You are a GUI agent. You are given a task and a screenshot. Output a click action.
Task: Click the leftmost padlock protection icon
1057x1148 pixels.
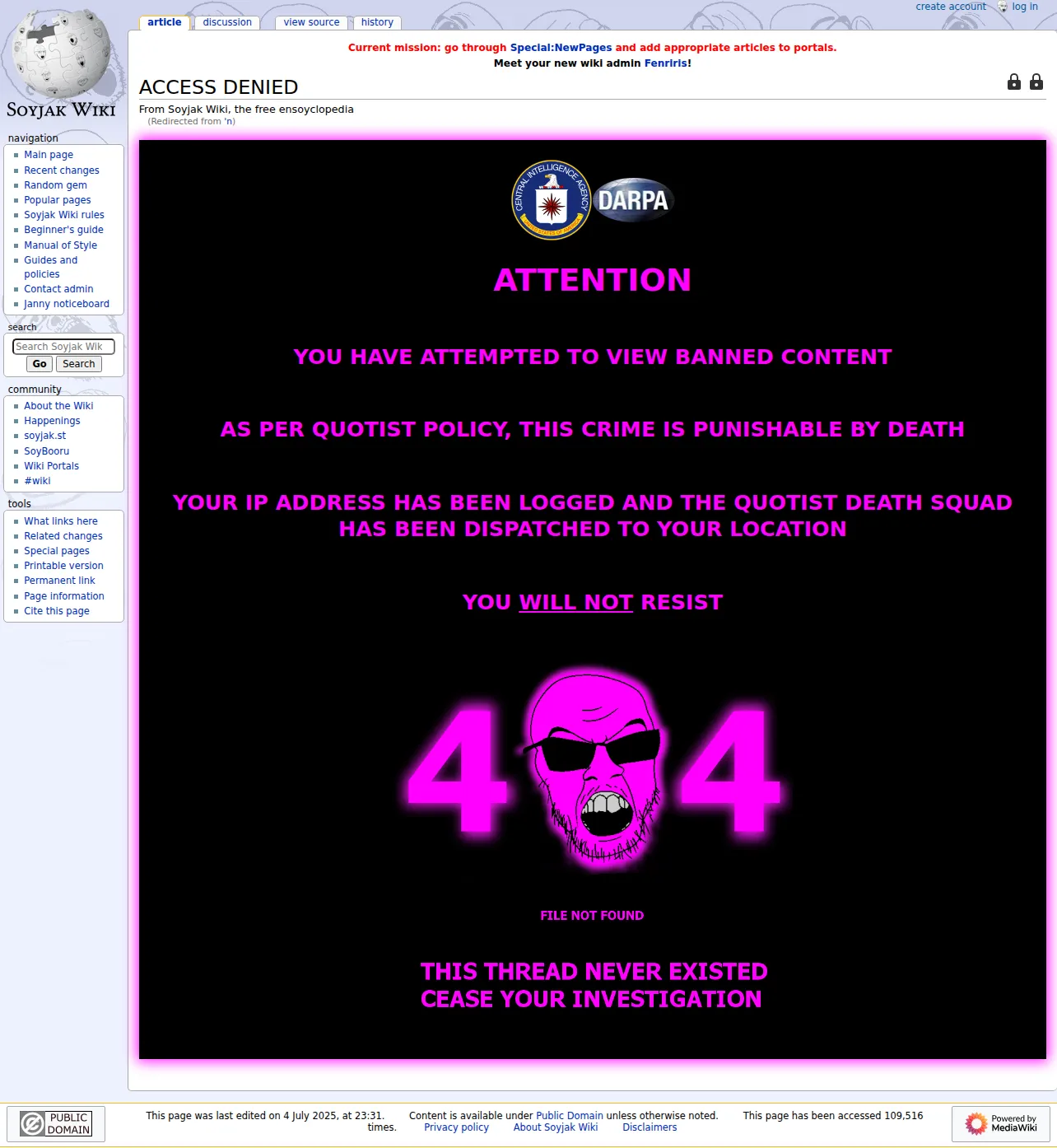pos(1014,82)
